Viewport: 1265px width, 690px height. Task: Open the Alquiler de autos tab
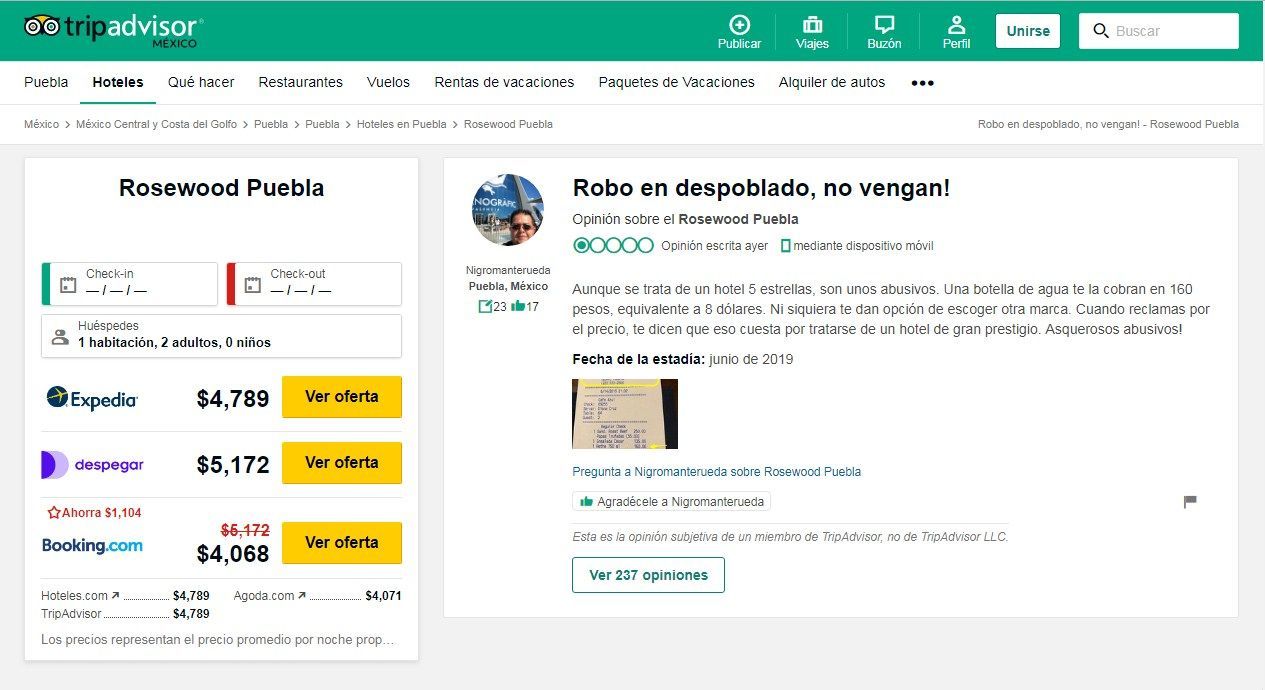(832, 82)
